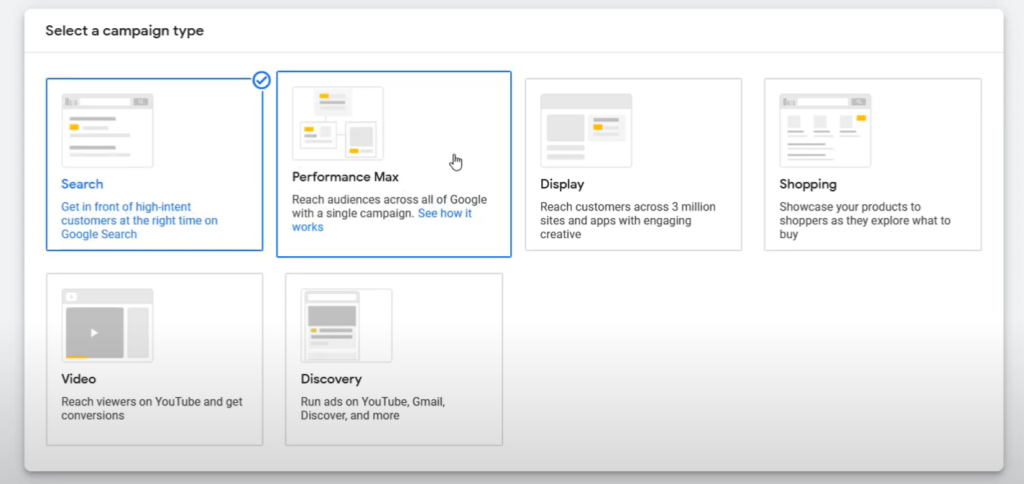Click the Video campaign illustration icon

(x=107, y=325)
